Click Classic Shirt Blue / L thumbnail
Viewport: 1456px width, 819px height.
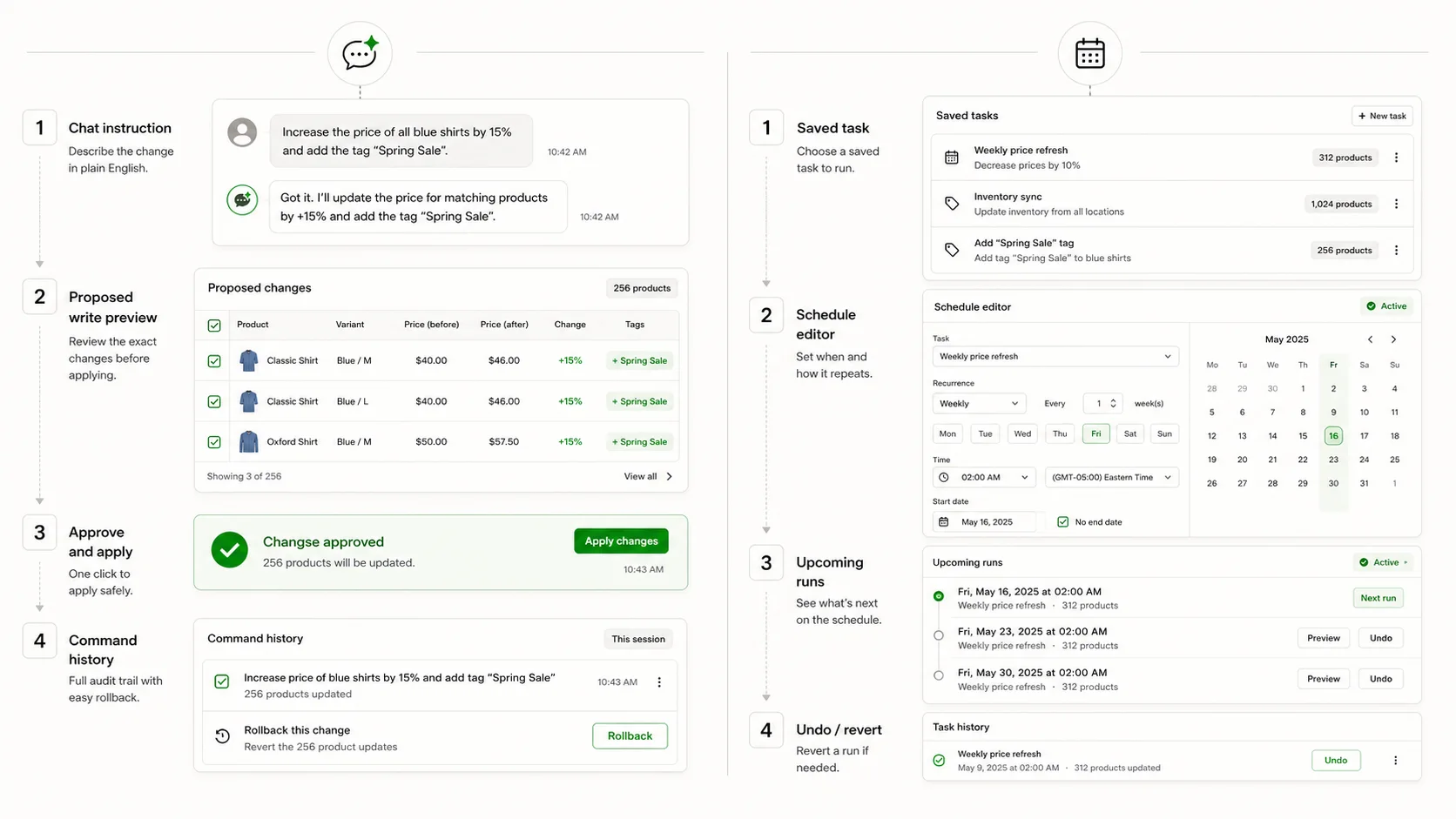(x=248, y=401)
